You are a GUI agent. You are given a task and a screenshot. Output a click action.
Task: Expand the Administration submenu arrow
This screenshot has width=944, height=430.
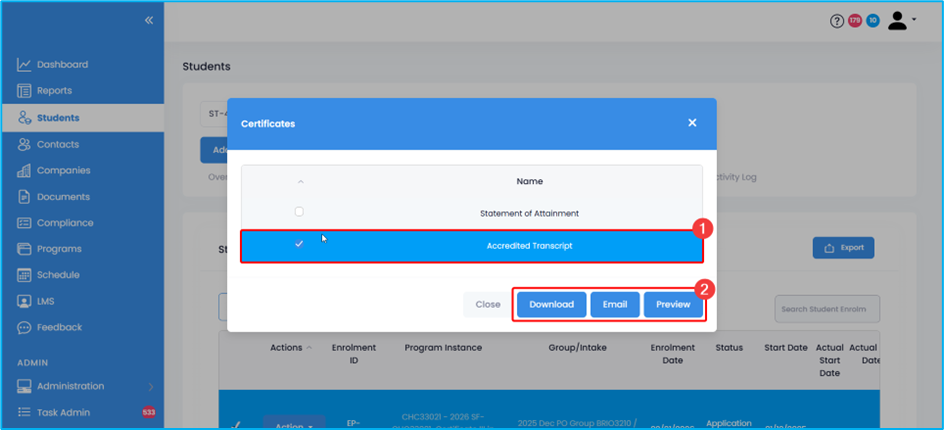tap(150, 386)
